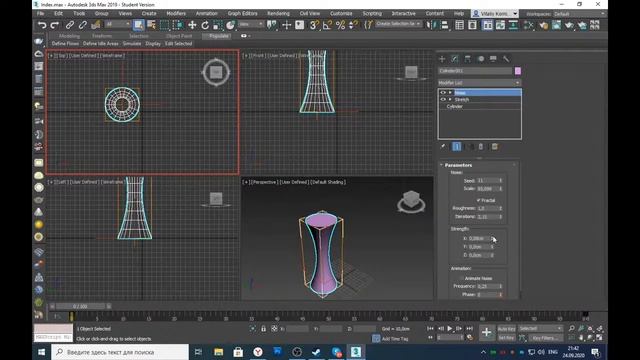
Task: Open the reference coordinate system dropdown
Action: click(x=251, y=24)
